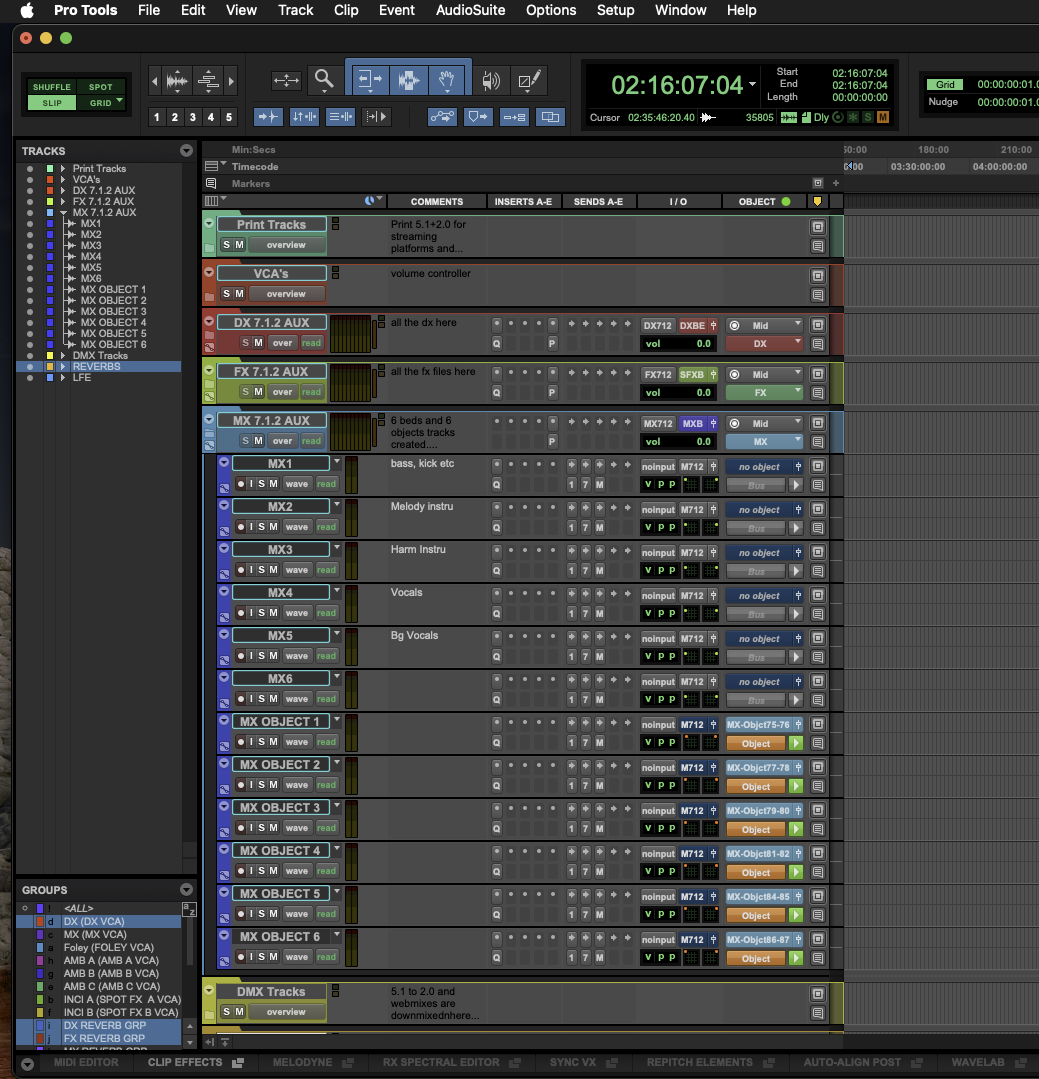Open the main counter format dropdown
The width and height of the screenshot is (1039, 1079).
[752, 84]
